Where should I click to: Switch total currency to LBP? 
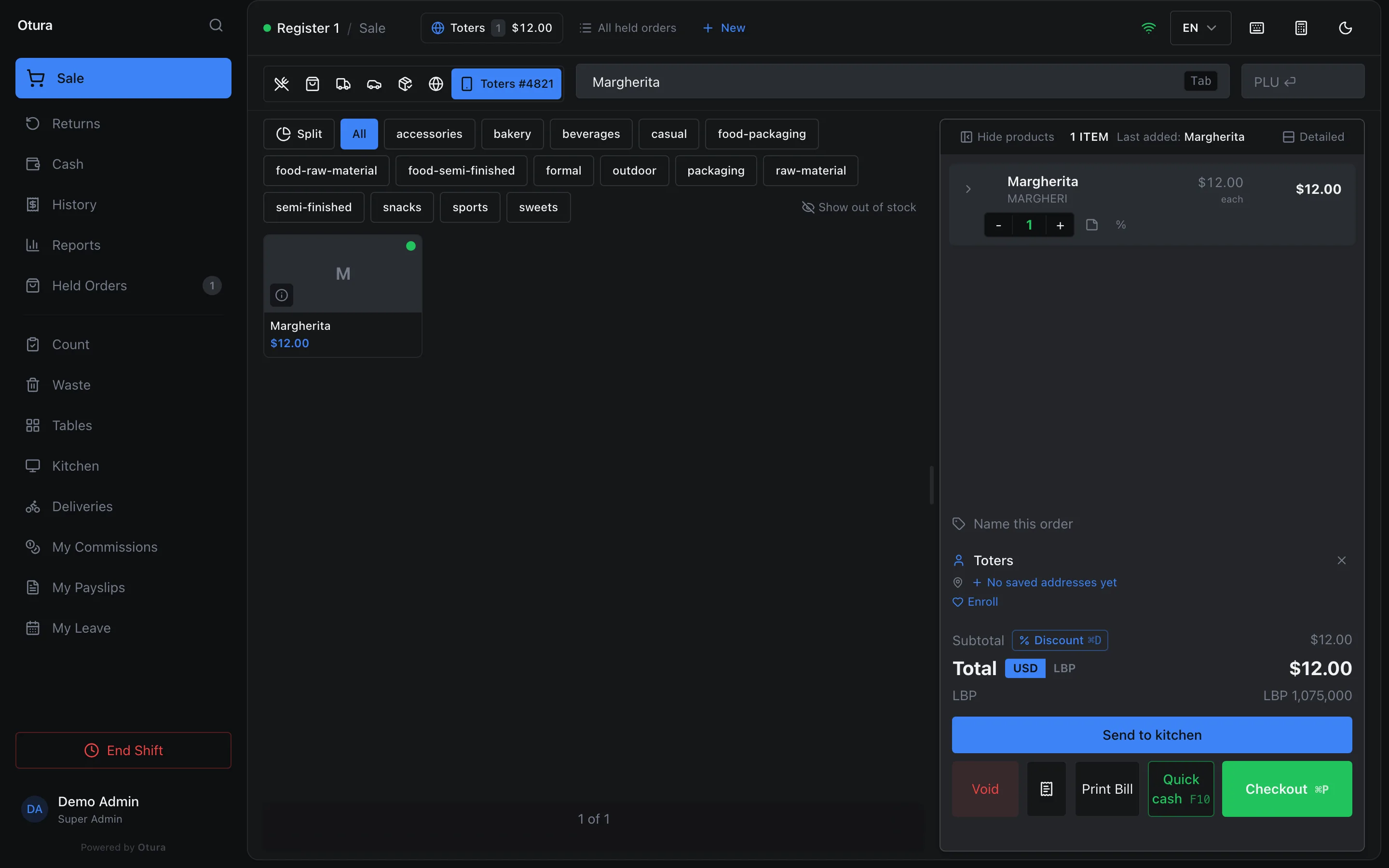tap(1064, 668)
